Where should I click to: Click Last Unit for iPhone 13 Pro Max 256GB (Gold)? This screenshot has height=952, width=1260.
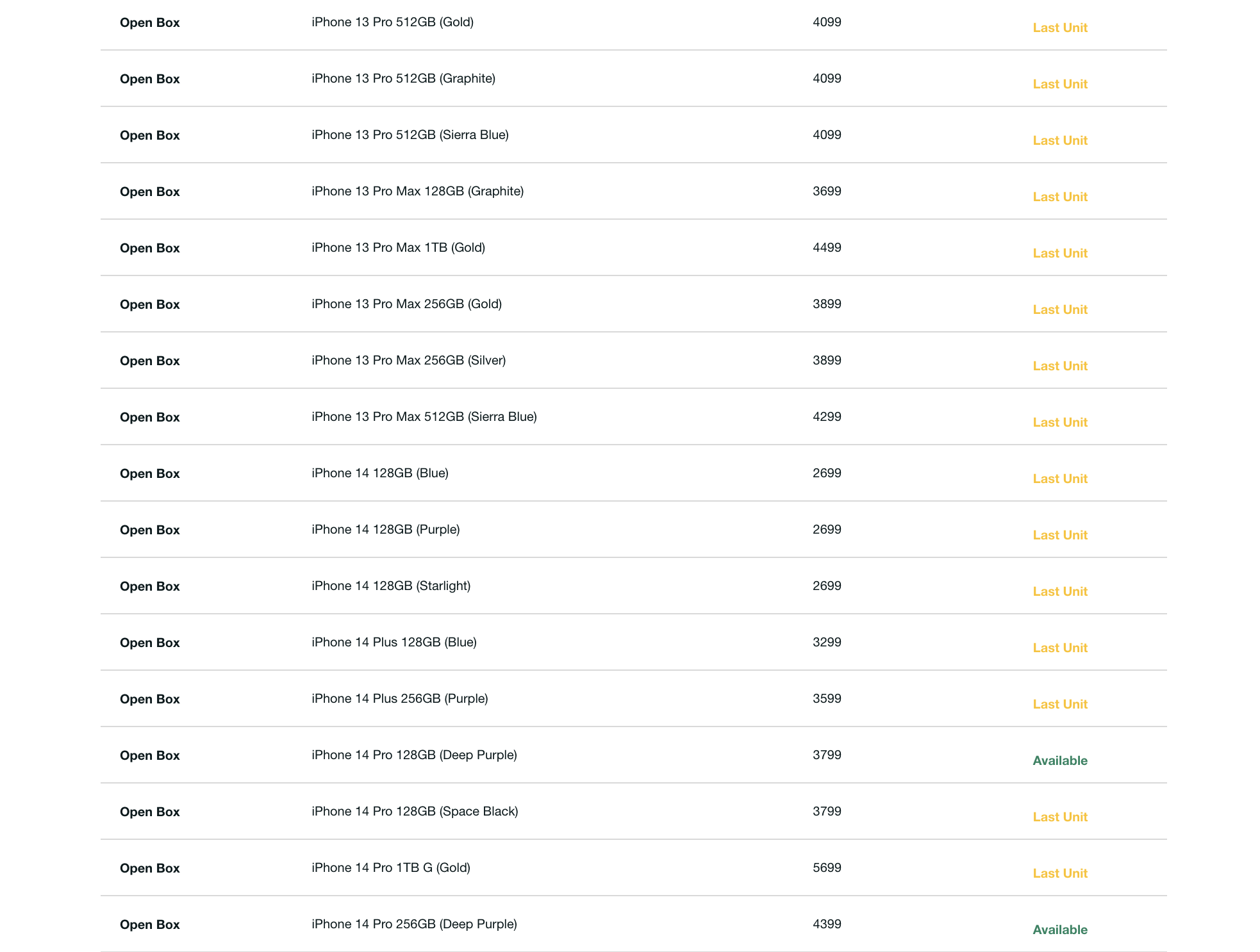1059,309
